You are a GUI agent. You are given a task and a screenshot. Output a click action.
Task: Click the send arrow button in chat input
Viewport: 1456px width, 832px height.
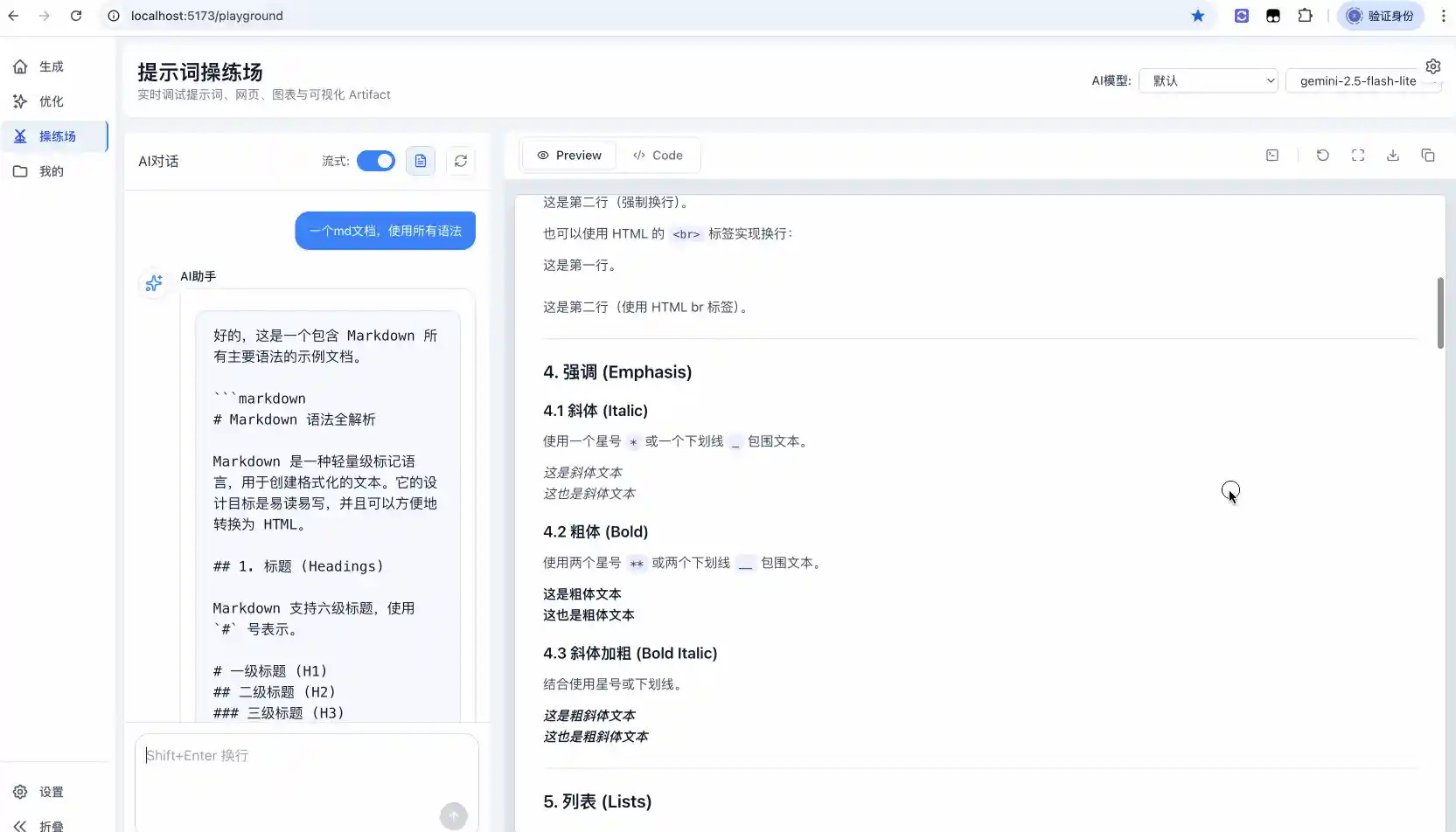click(454, 816)
